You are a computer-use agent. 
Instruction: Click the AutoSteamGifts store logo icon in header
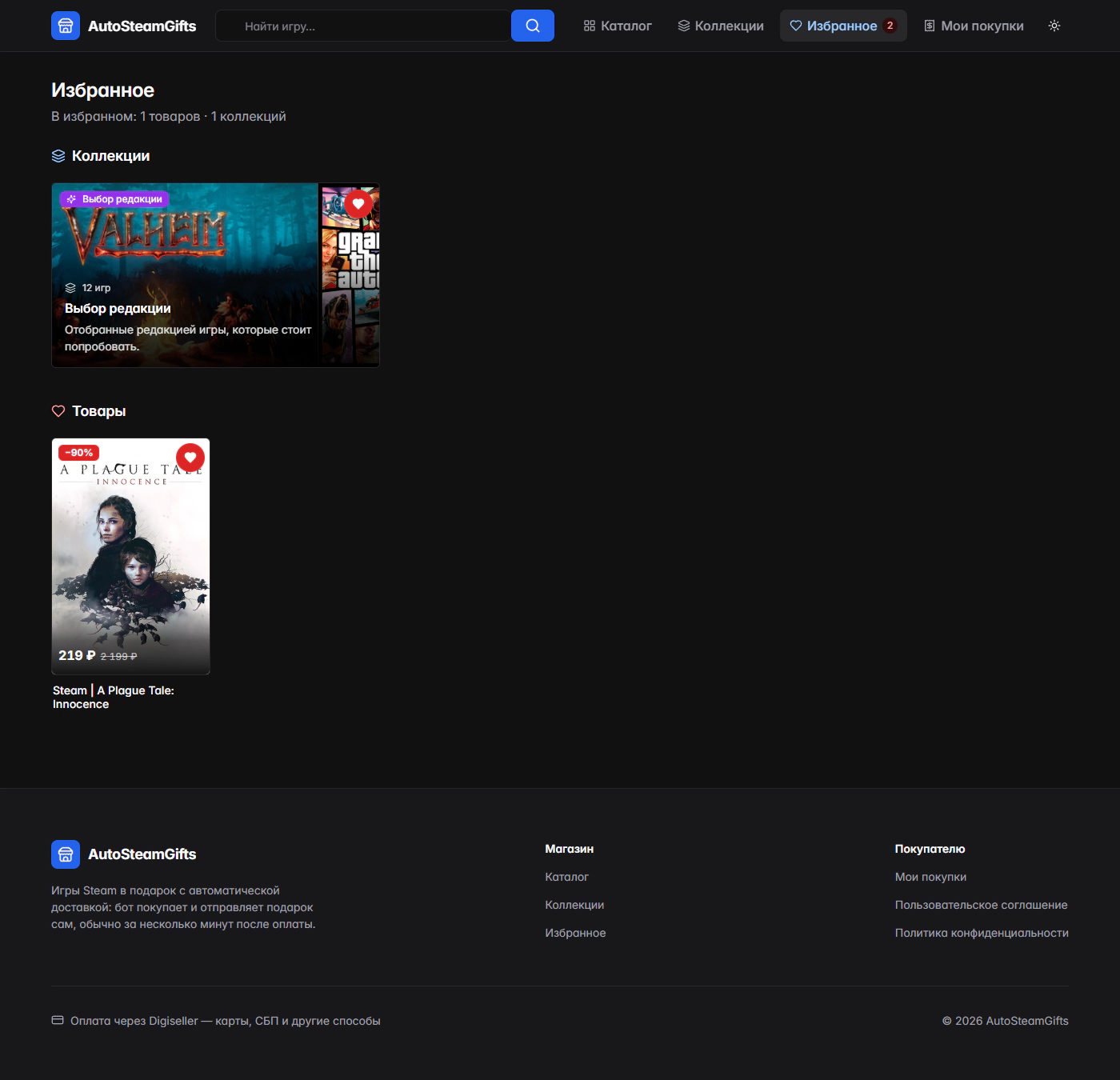pos(66,26)
